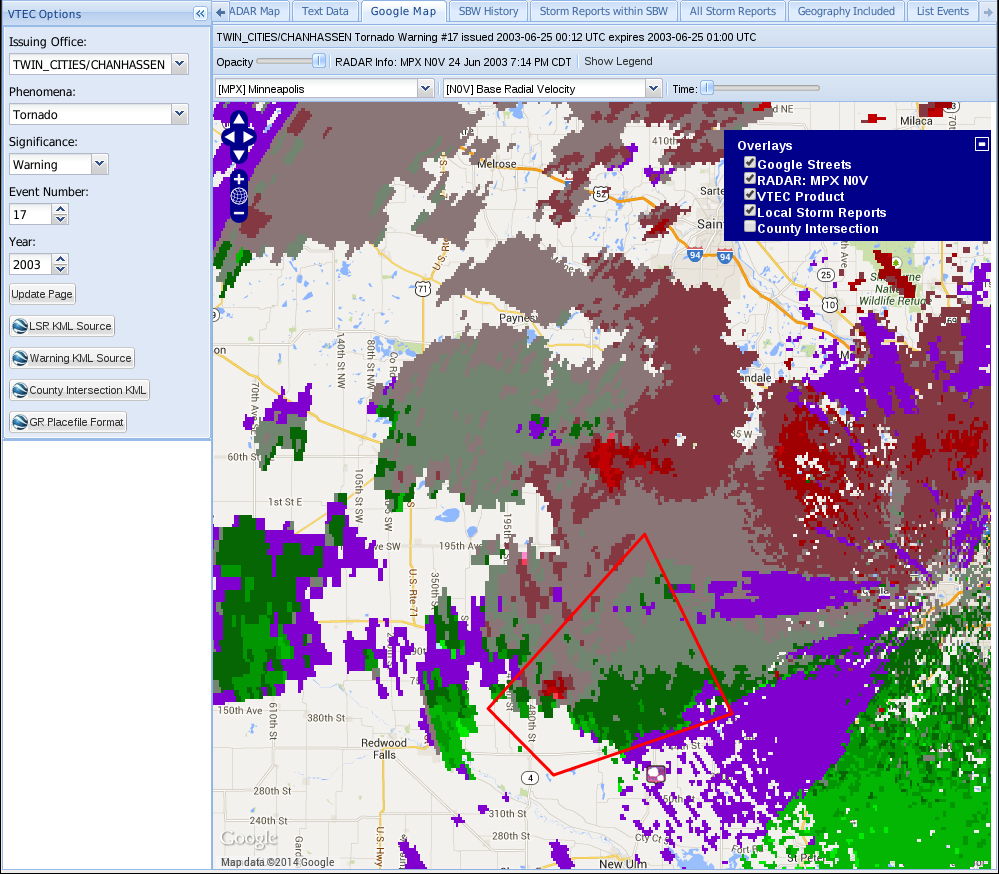The width and height of the screenshot is (999, 874).
Task: Minimize the Overlays panel
Action: pyautogui.click(x=982, y=145)
